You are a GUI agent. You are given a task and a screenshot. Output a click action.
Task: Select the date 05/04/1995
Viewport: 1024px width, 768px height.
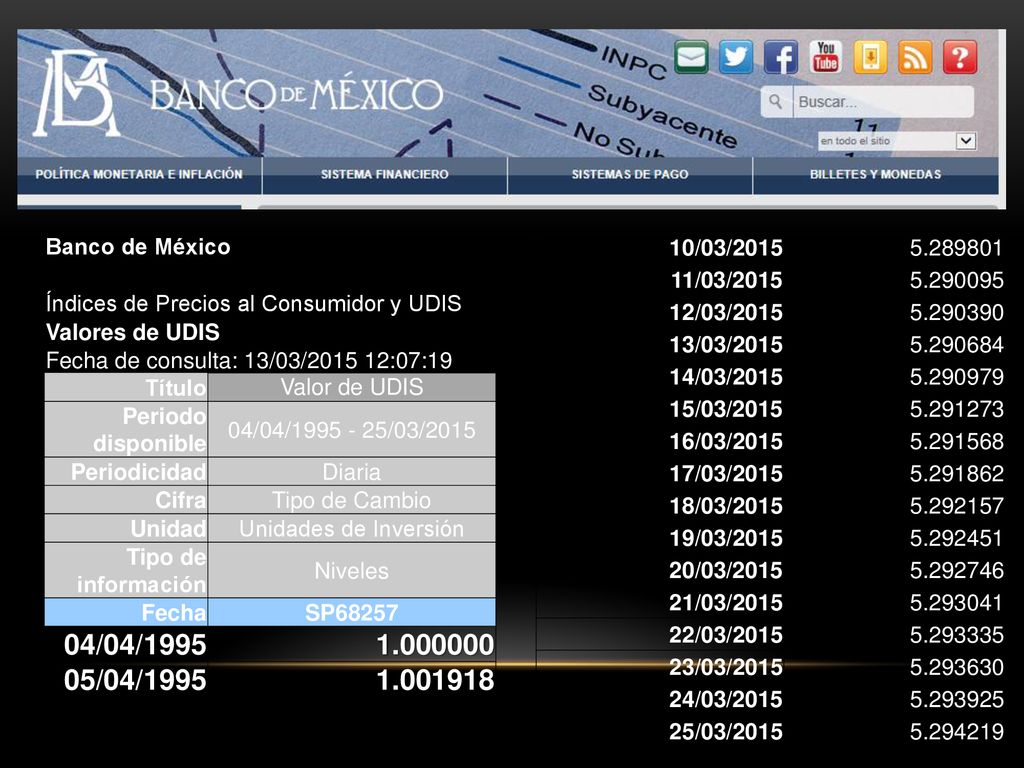[135, 680]
